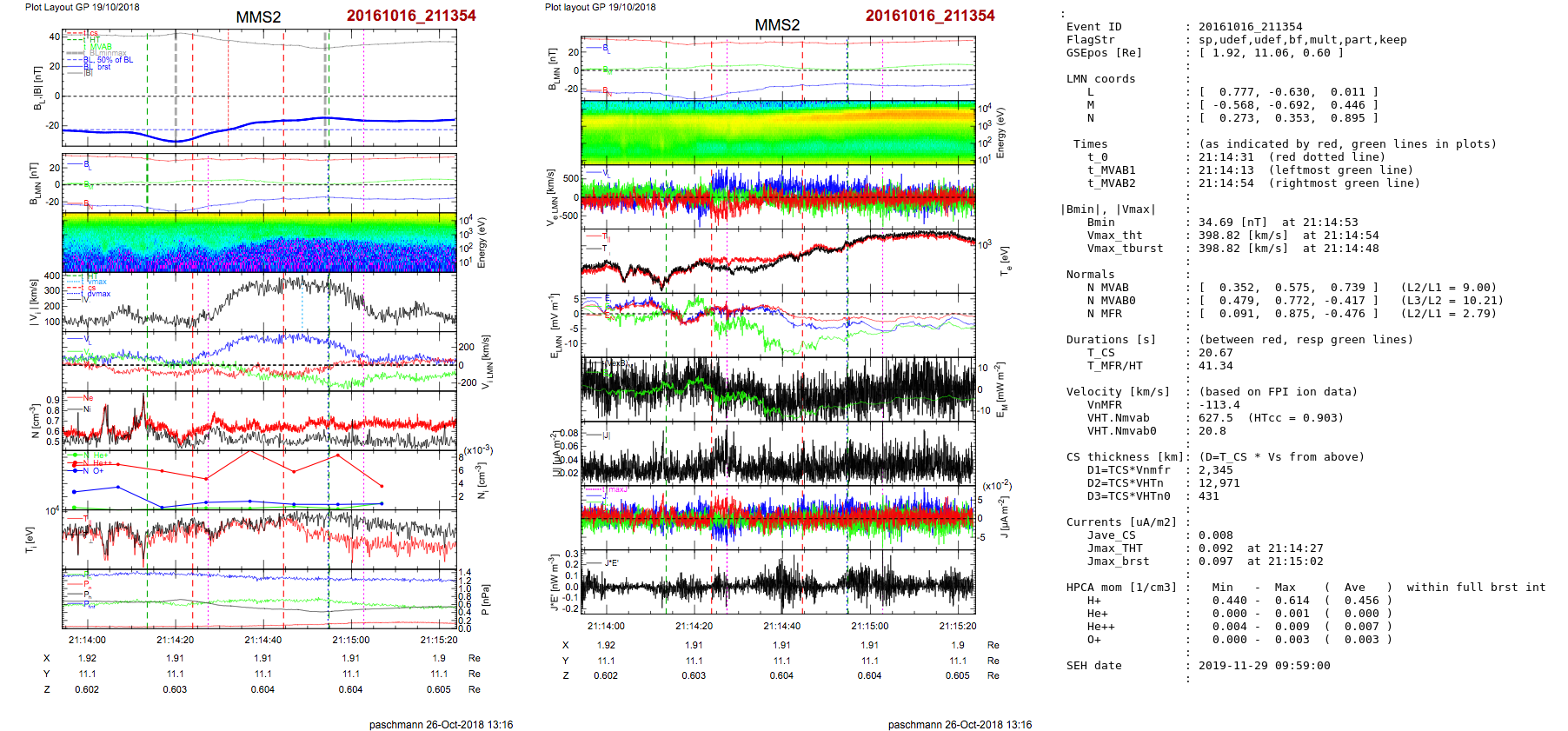Select the electron energy spectrogram in the middle plot
Image resolution: width=1568 pixels, height=731 pixels.
pos(778,131)
